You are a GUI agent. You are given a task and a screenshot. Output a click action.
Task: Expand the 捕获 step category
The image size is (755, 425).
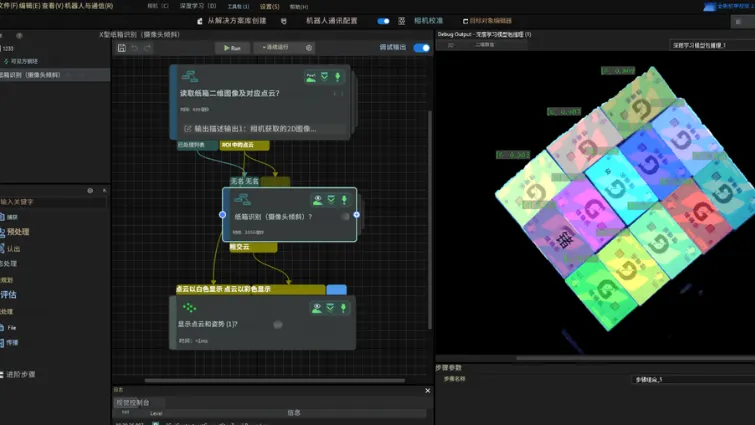[x=10, y=217]
